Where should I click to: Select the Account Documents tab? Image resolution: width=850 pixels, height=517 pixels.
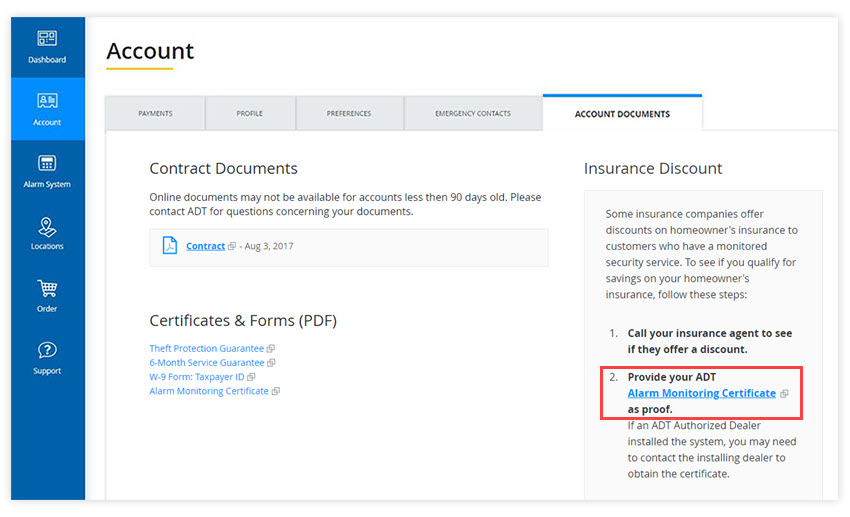tap(622, 113)
